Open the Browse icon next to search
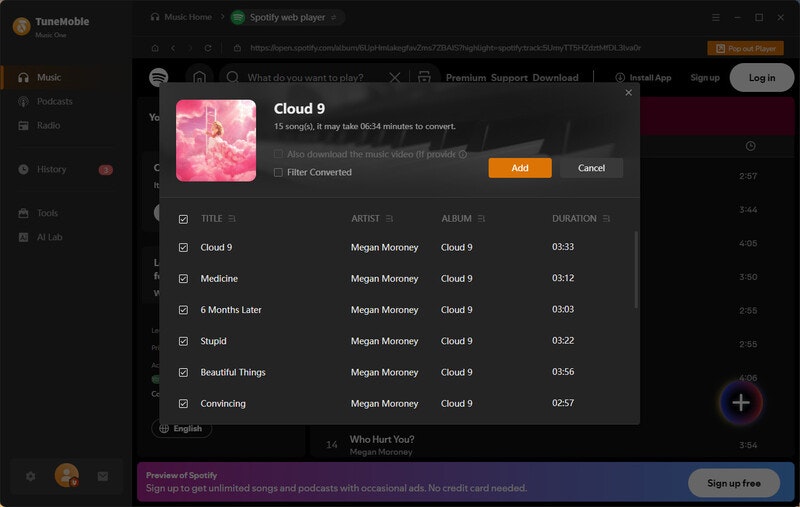The height and width of the screenshot is (507, 800). [424, 78]
